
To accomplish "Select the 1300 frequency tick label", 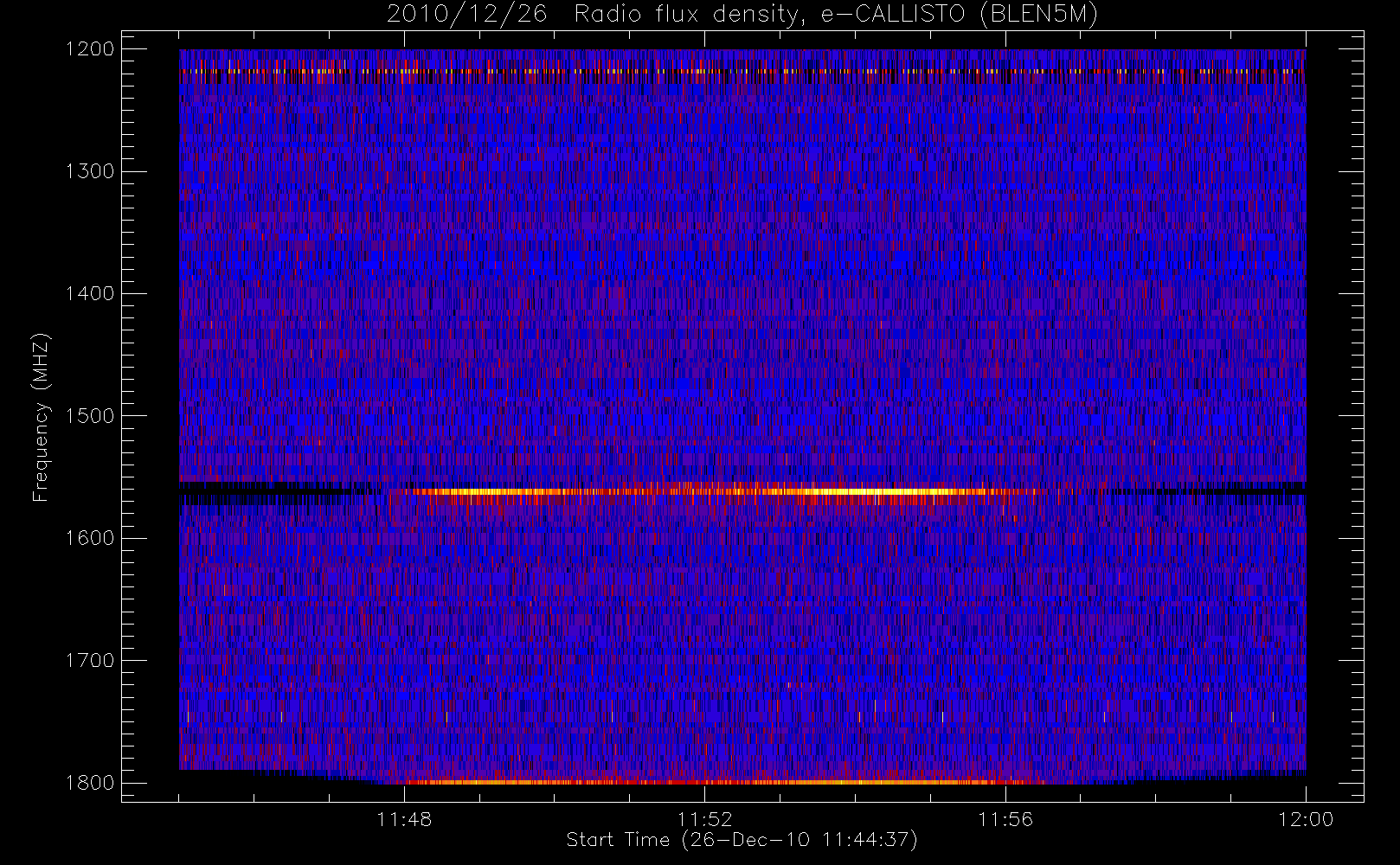I will 90,171.
